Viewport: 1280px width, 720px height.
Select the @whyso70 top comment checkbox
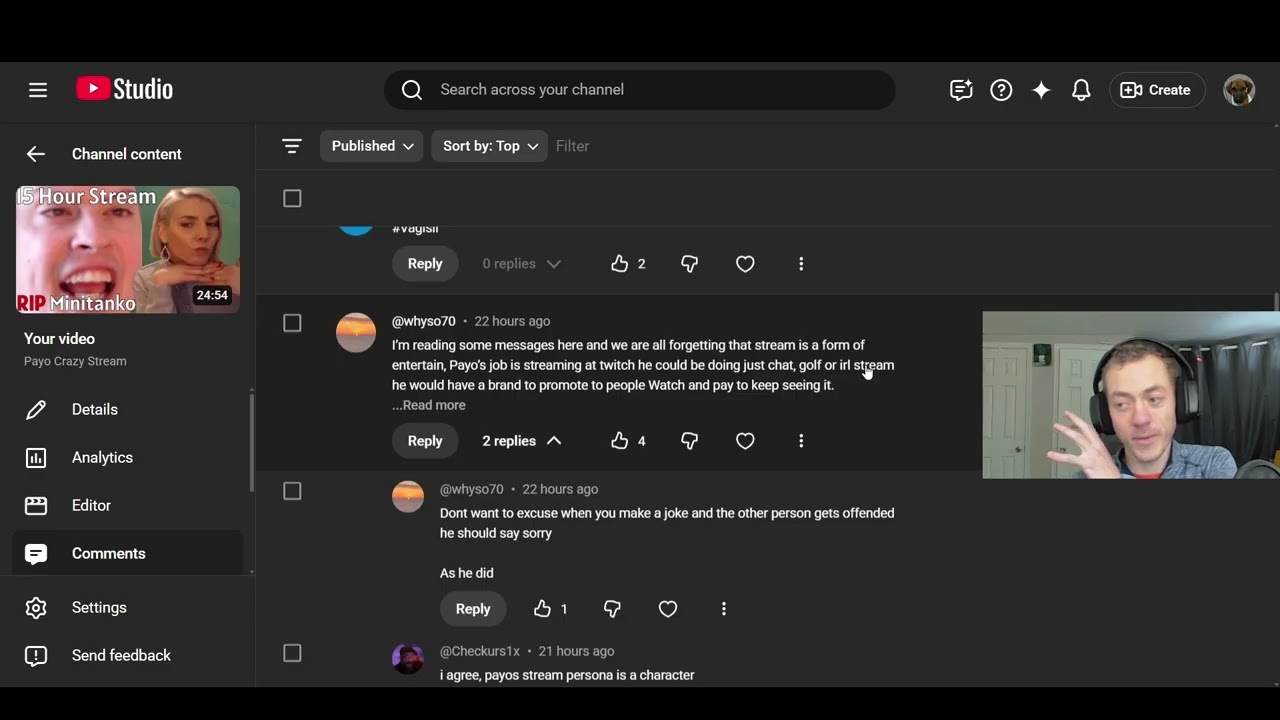292,323
